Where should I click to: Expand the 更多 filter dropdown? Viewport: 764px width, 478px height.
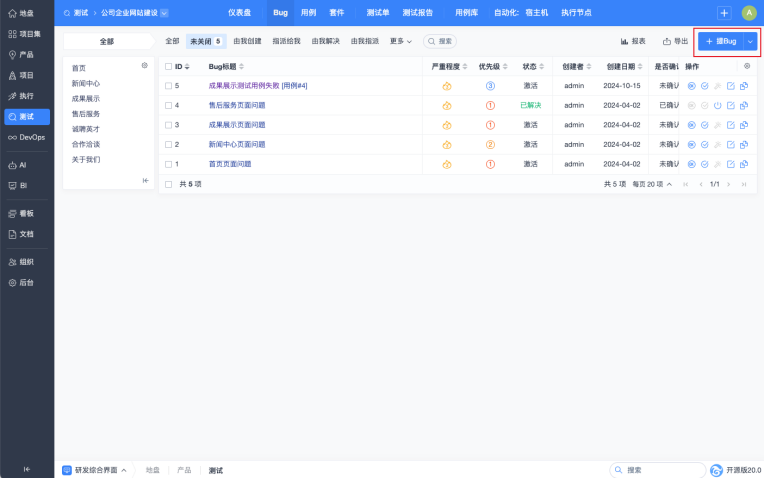coord(401,41)
